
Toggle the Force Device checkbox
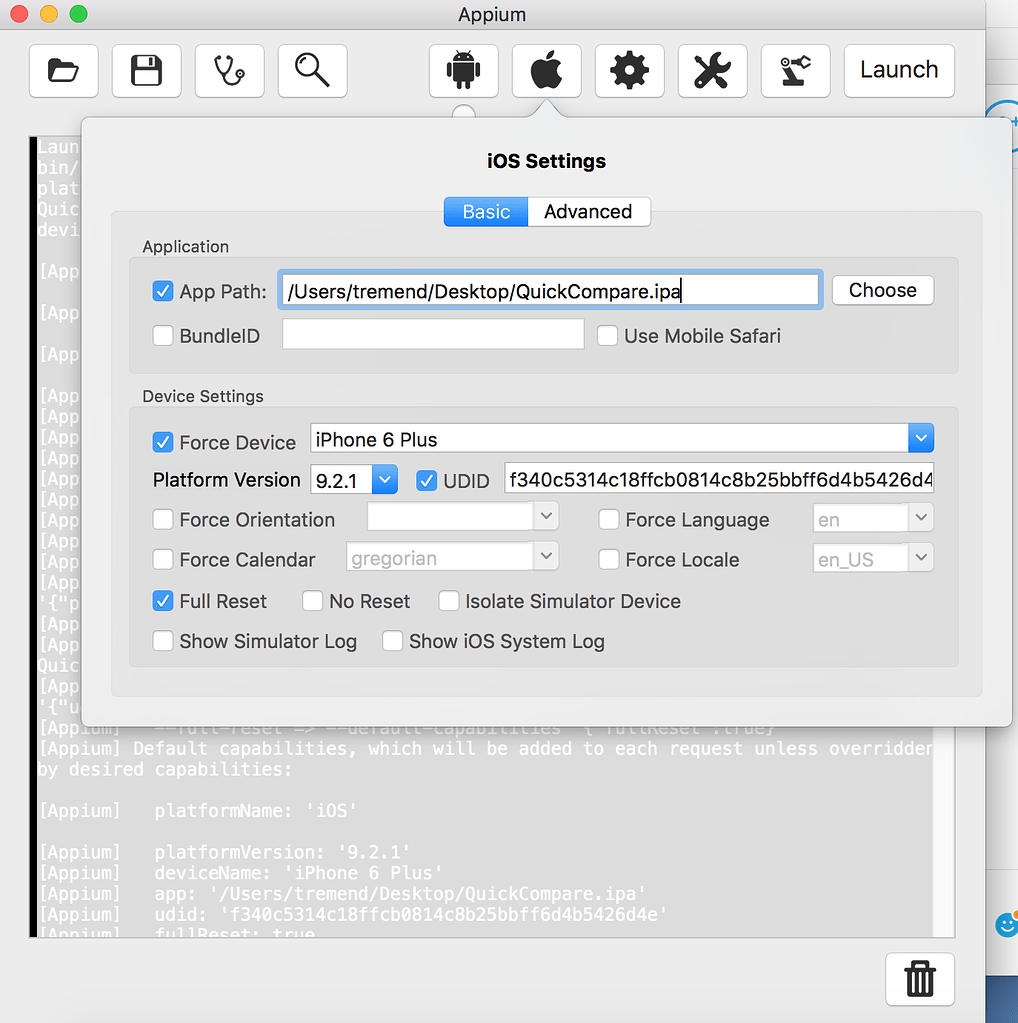click(x=162, y=442)
